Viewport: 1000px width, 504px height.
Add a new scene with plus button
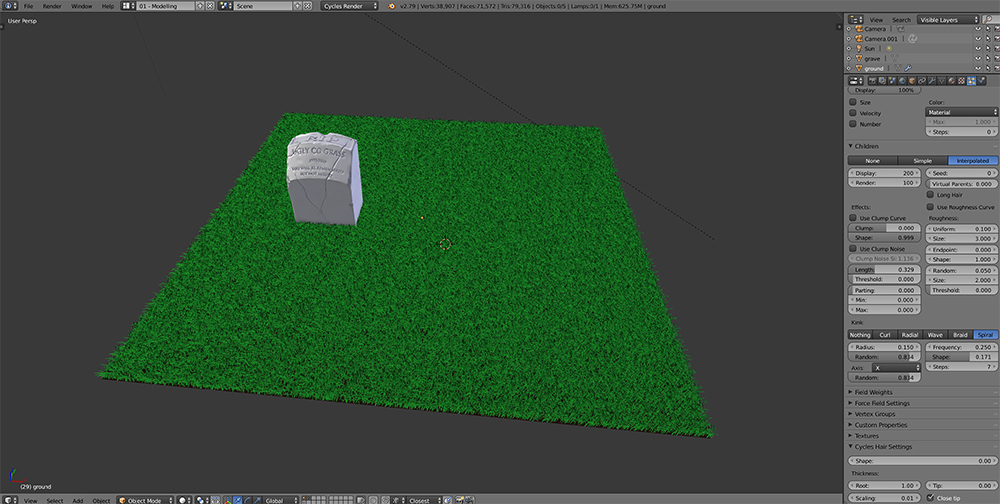(x=298, y=6)
